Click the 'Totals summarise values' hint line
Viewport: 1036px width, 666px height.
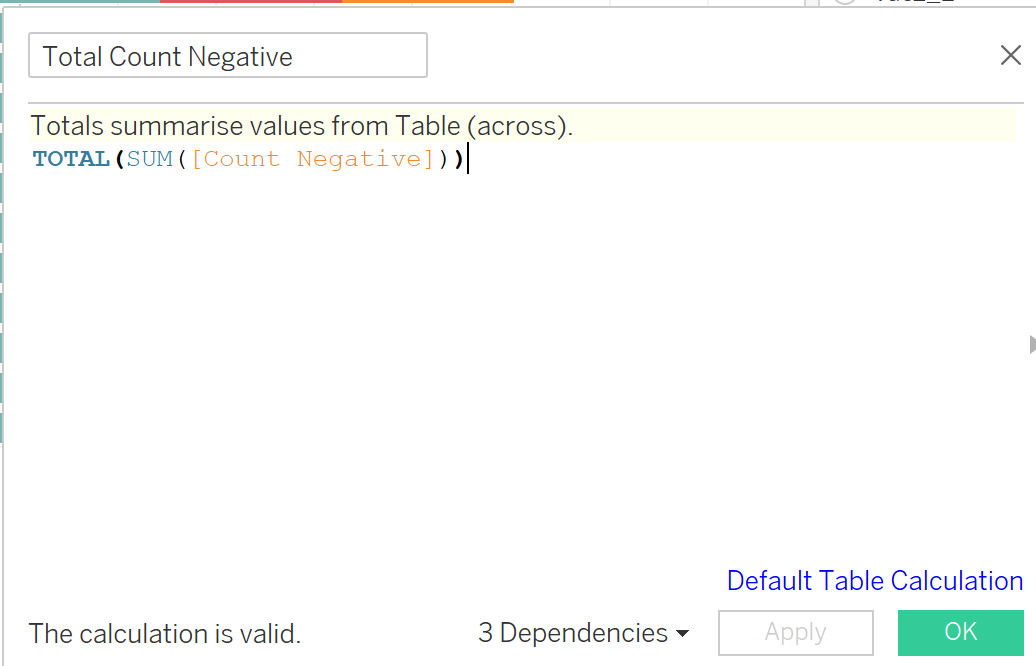[300, 127]
